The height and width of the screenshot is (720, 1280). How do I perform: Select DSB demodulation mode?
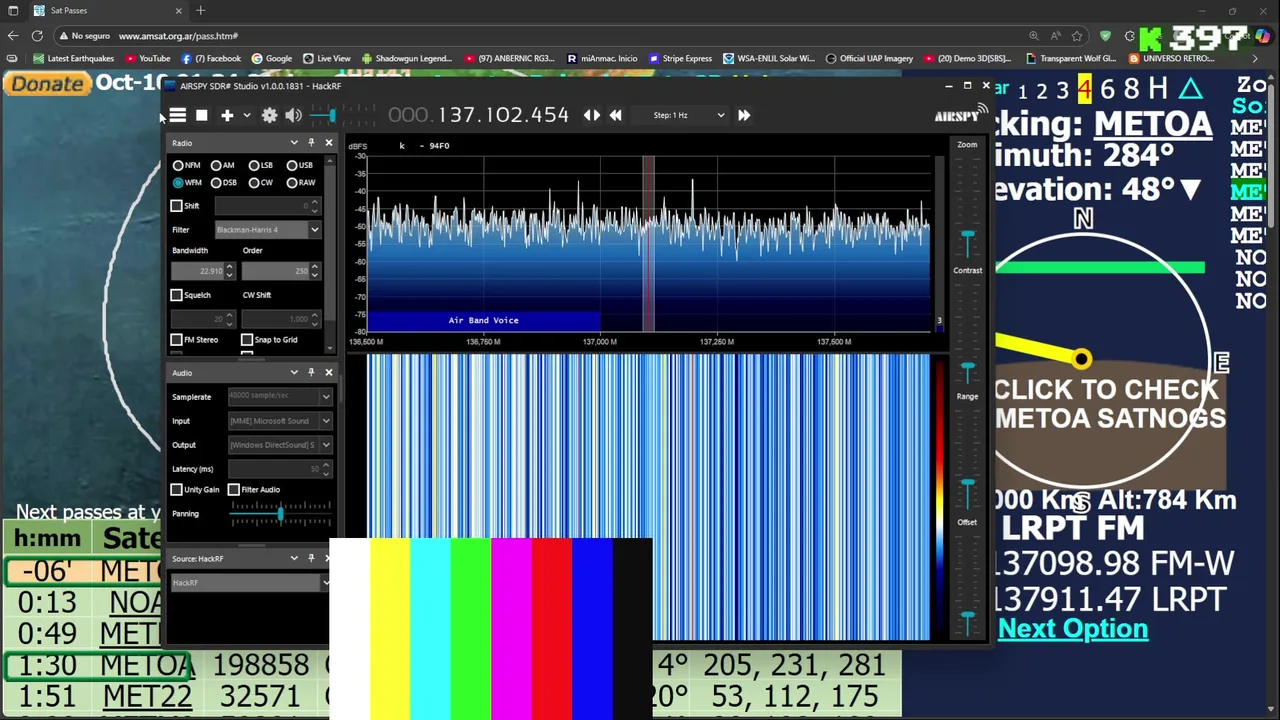tap(223, 183)
